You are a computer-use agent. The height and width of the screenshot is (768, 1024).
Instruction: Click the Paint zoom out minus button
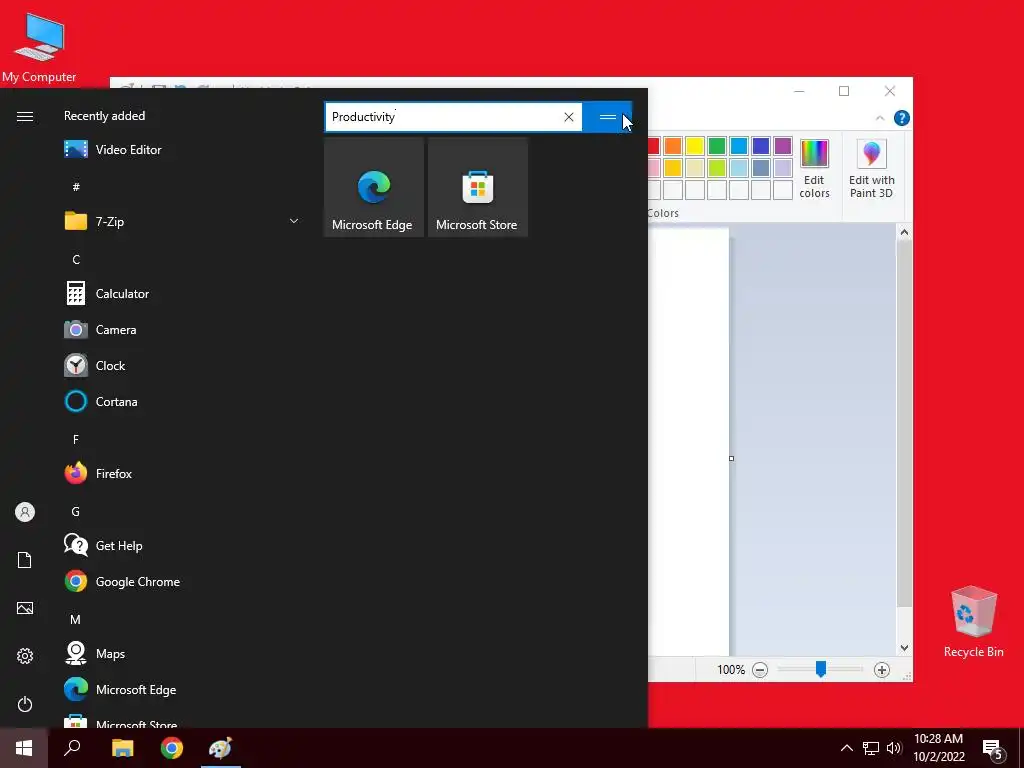tap(760, 670)
